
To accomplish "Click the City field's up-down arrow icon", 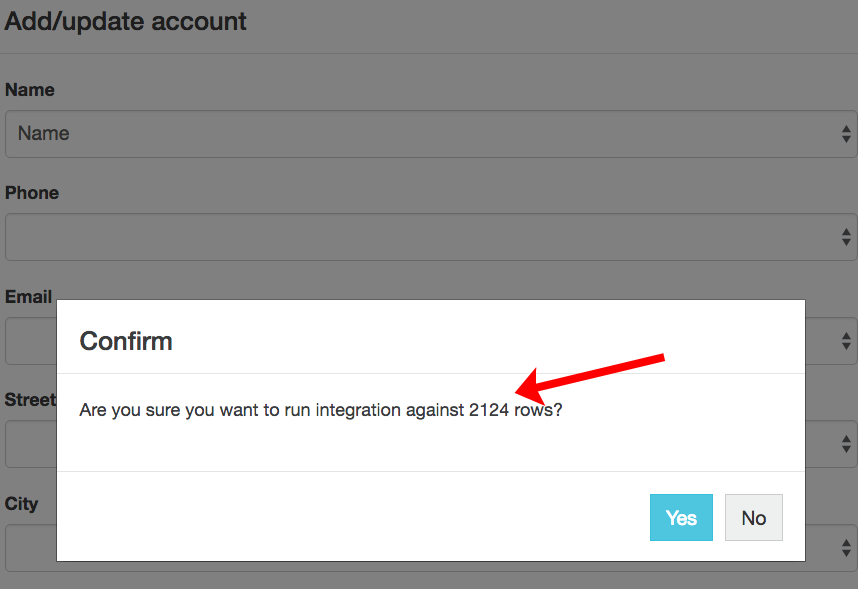I will [846, 547].
